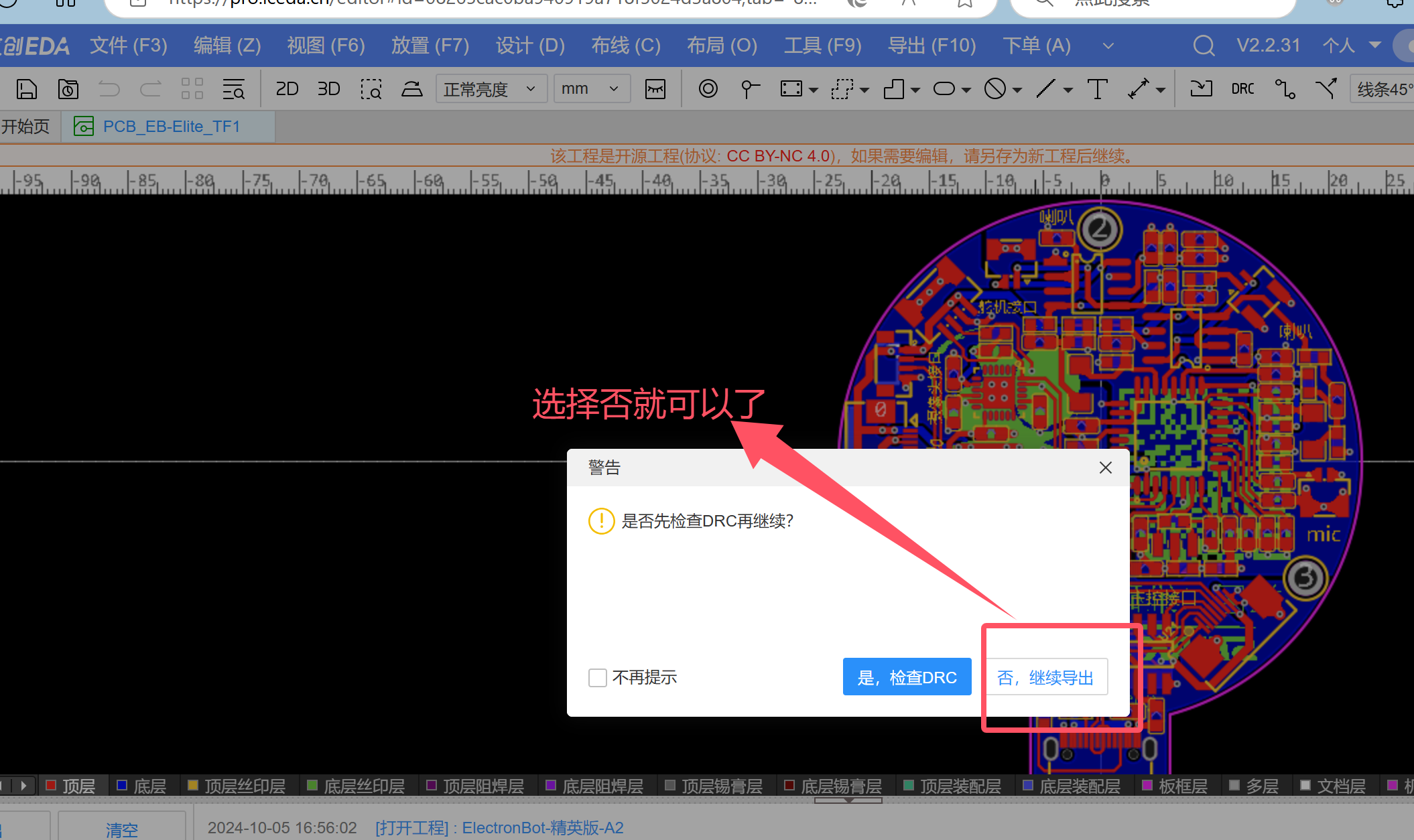Viewport: 1414px width, 840px height.
Task: Close the 警告 dialog
Action: pos(1106,468)
